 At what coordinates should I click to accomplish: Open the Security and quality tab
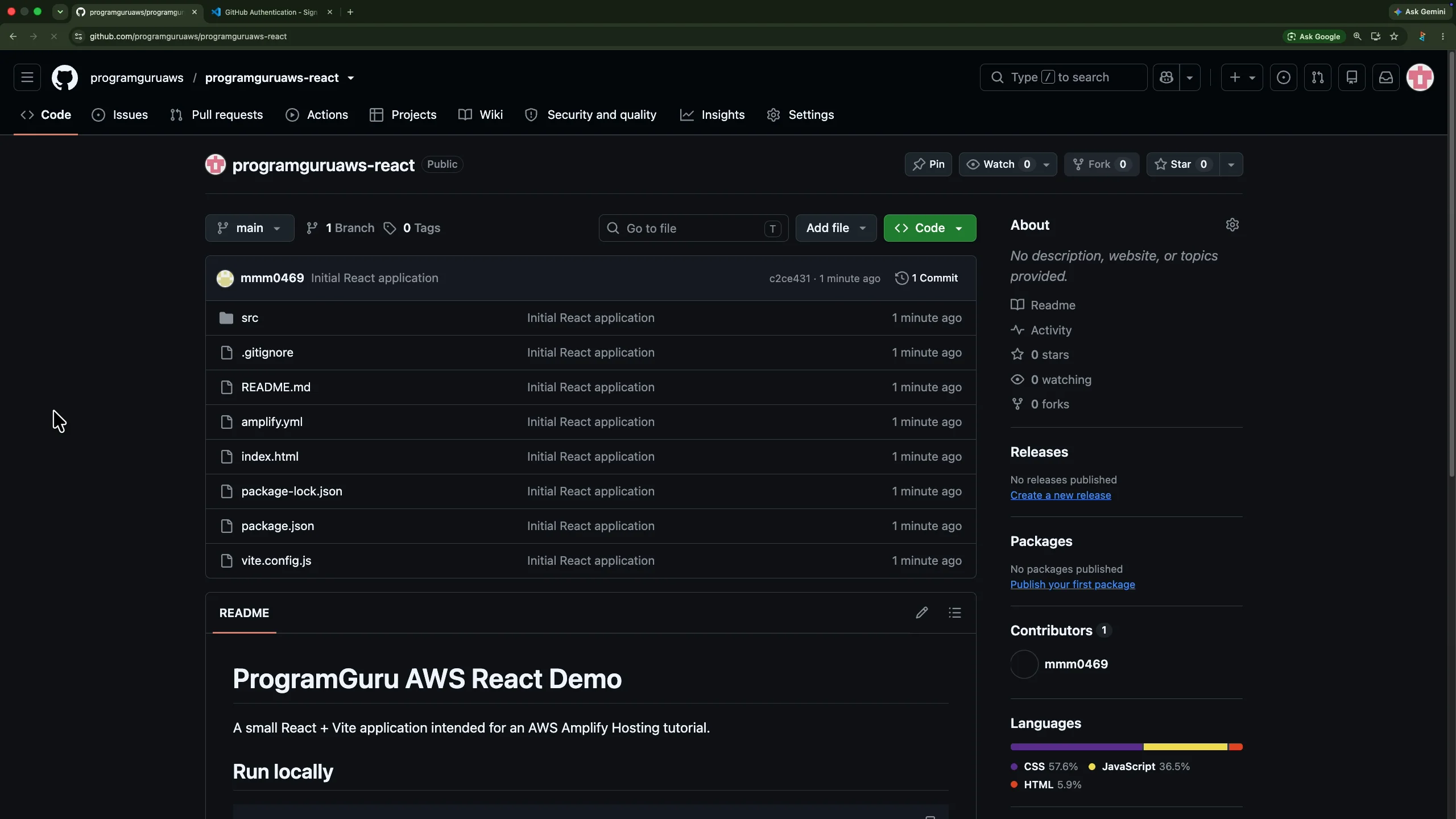pyautogui.click(x=591, y=115)
